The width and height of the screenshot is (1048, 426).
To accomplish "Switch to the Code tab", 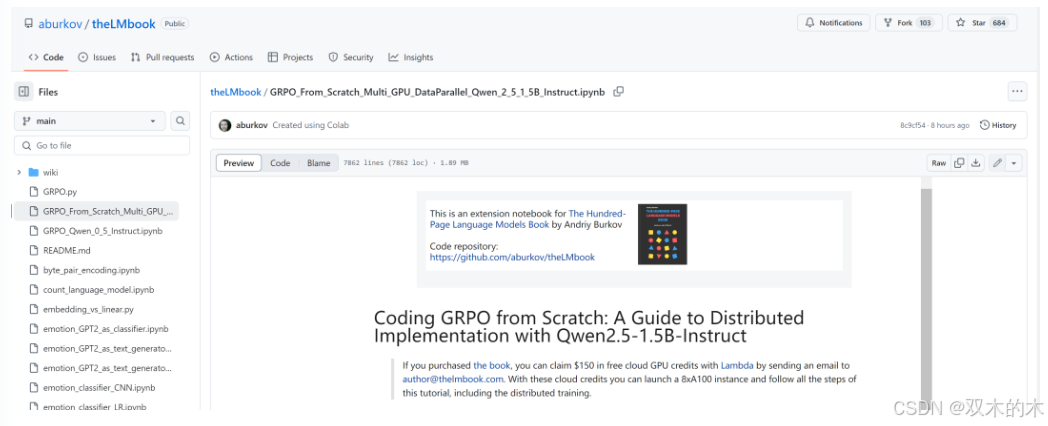I will (x=46, y=58).
